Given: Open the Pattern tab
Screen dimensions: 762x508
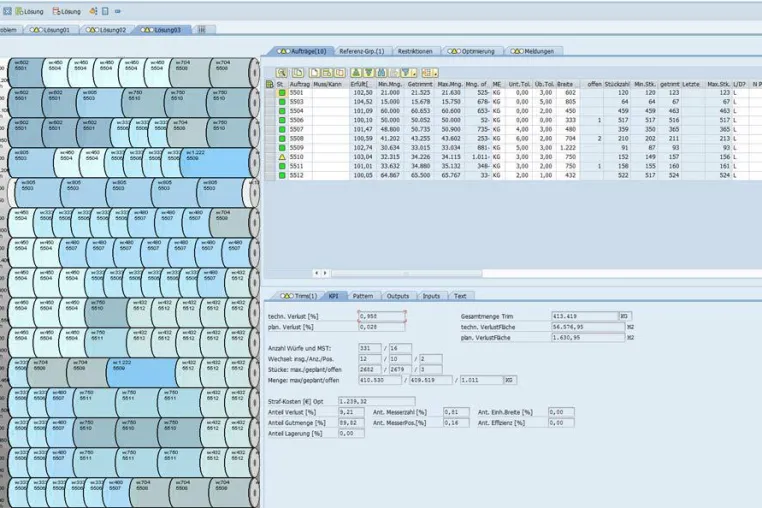Looking at the screenshot, I should point(363,296).
